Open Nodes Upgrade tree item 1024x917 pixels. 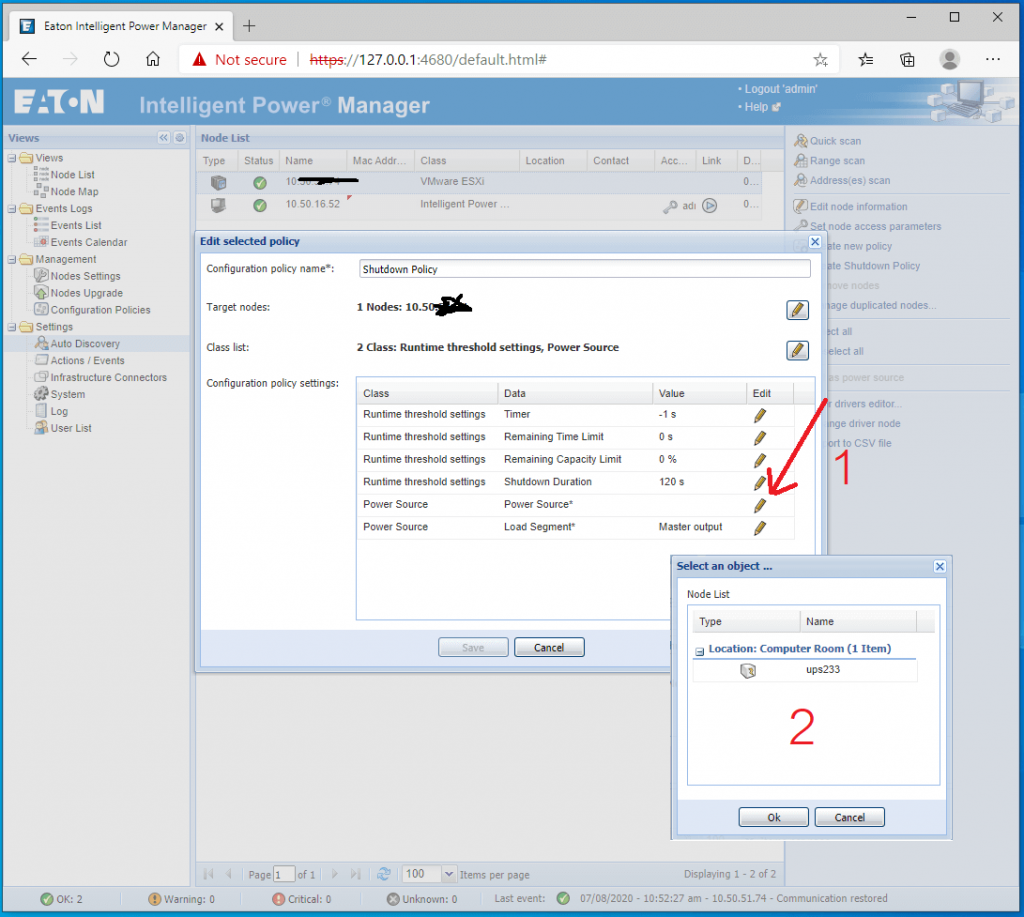point(86,293)
